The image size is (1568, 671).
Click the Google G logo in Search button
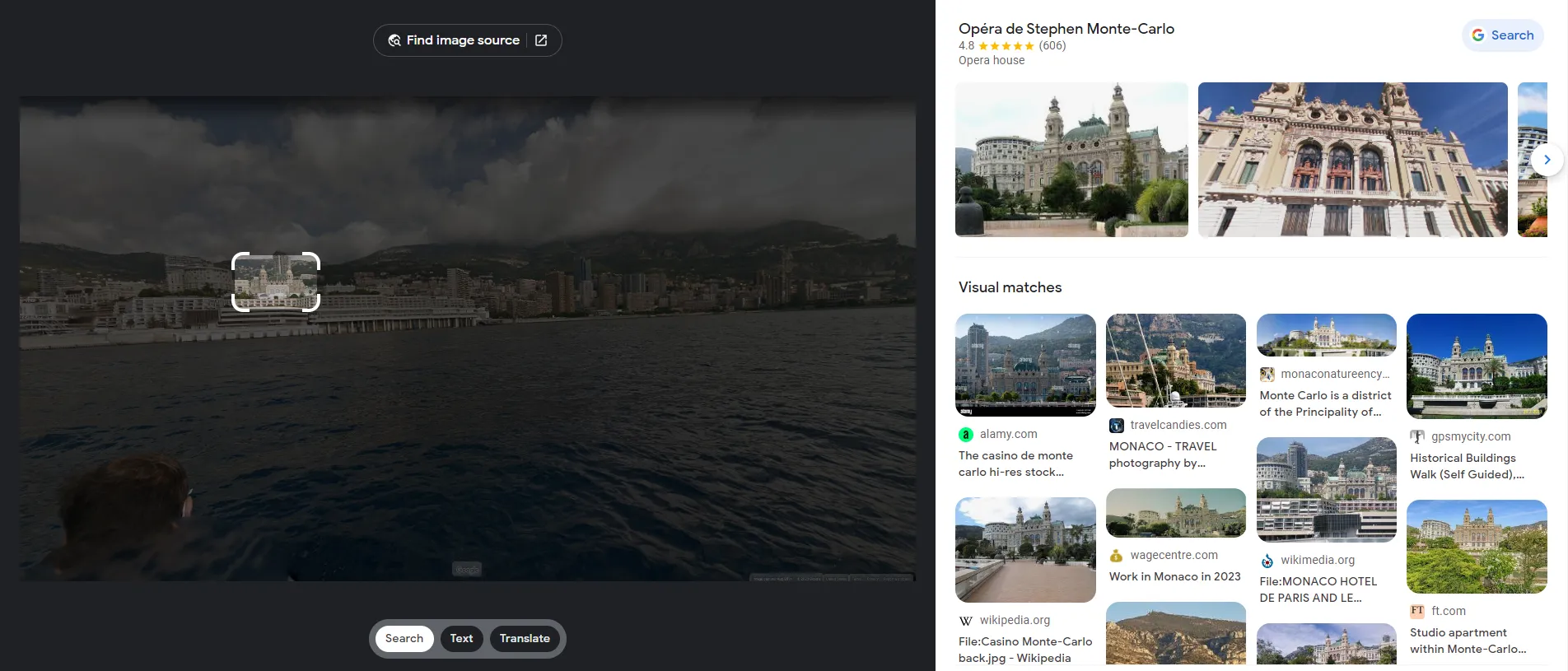coord(1478,35)
